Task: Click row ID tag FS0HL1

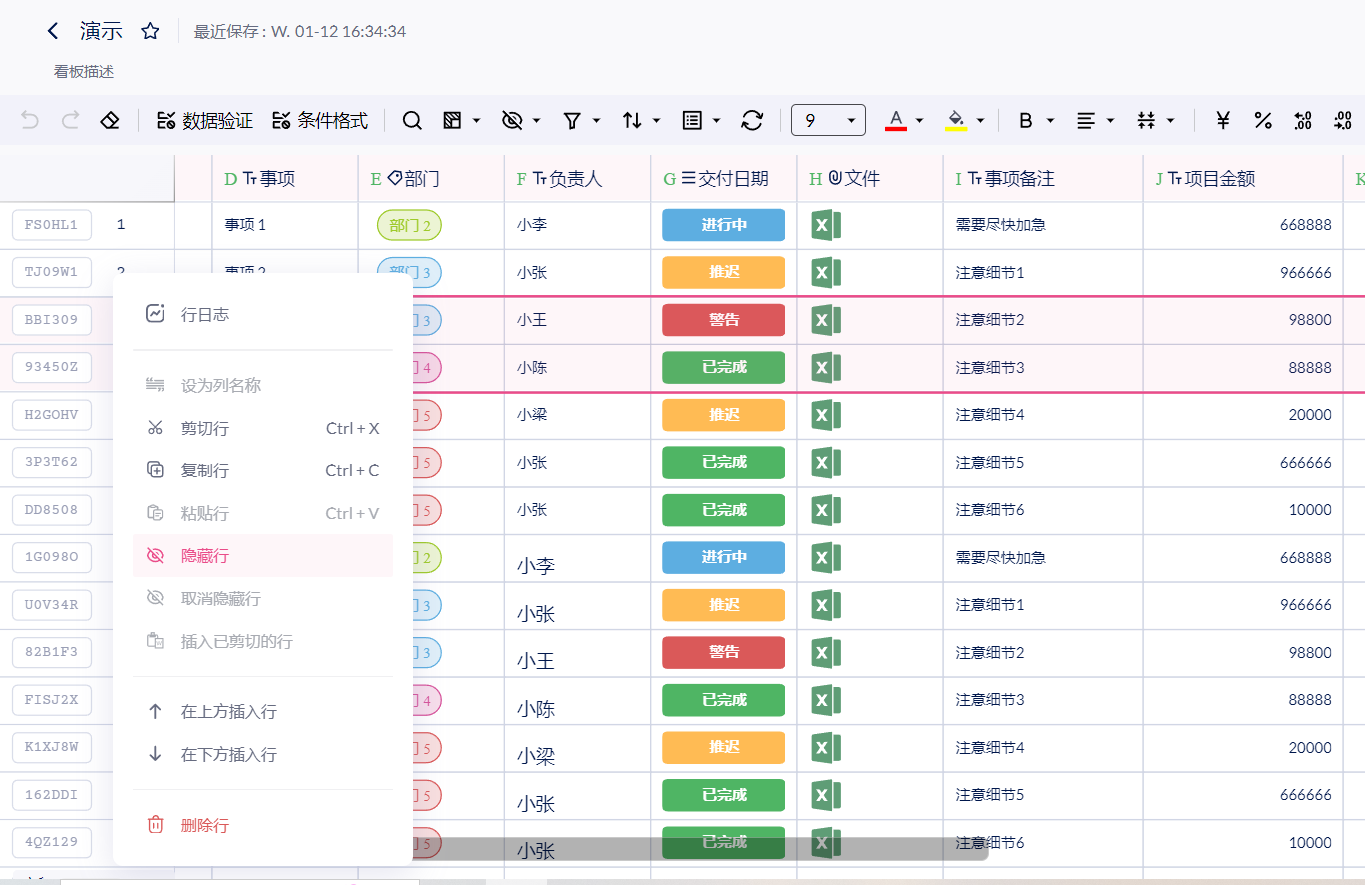Action: [x=52, y=225]
